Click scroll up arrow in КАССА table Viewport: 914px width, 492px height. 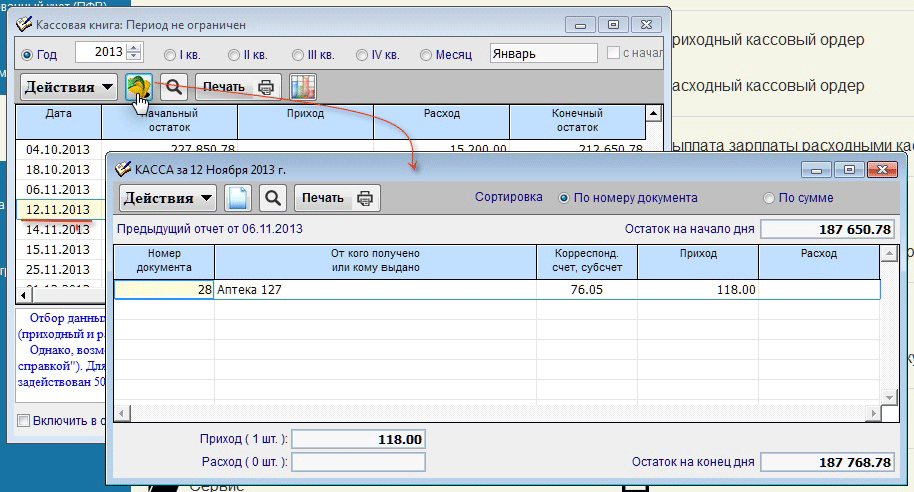(889, 254)
